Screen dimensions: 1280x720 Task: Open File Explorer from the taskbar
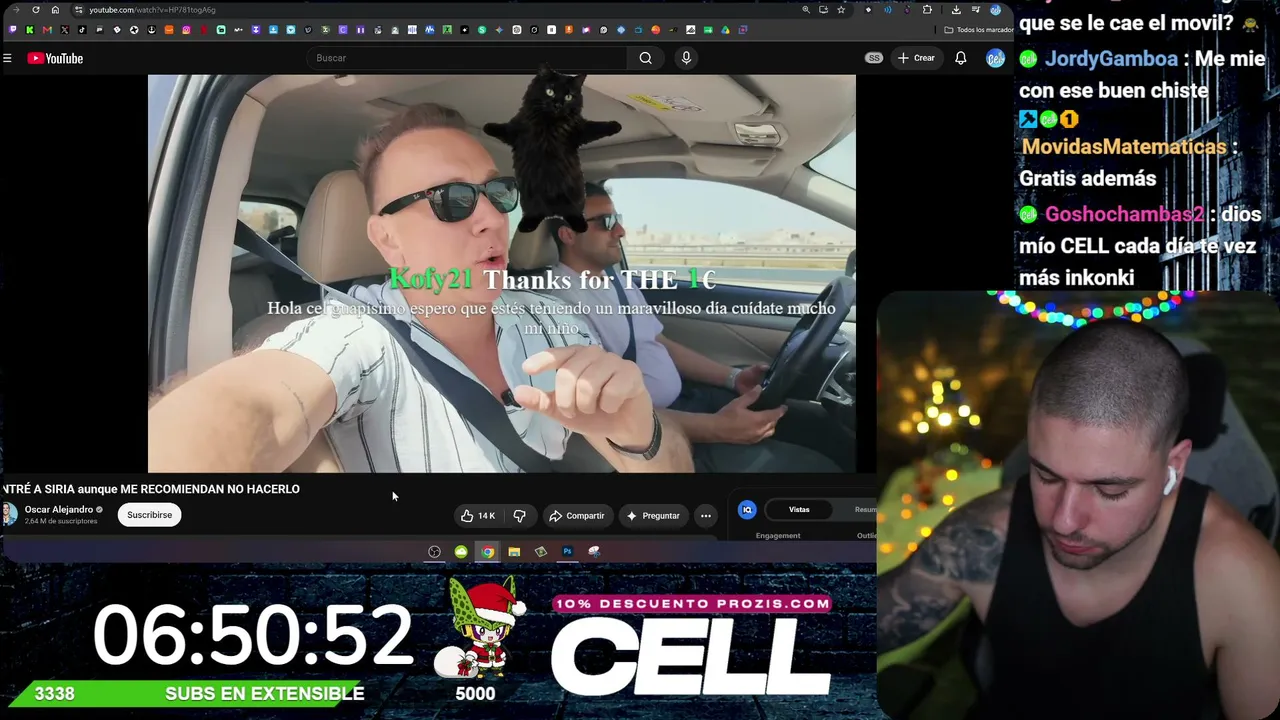click(514, 552)
